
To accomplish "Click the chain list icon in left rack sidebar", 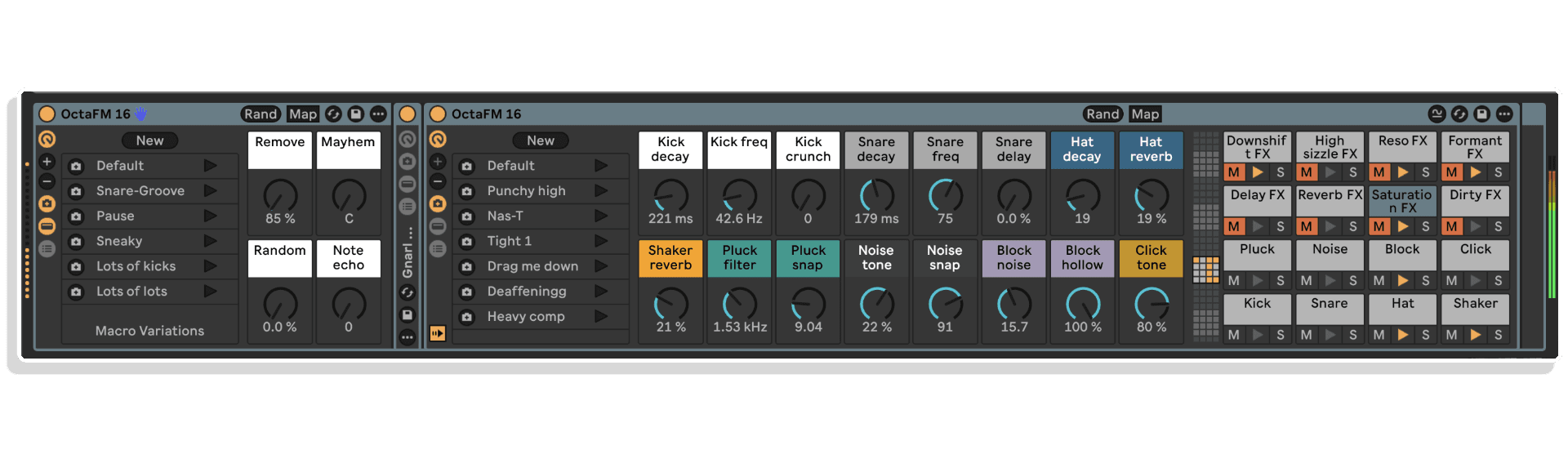I will pyautogui.click(x=47, y=248).
